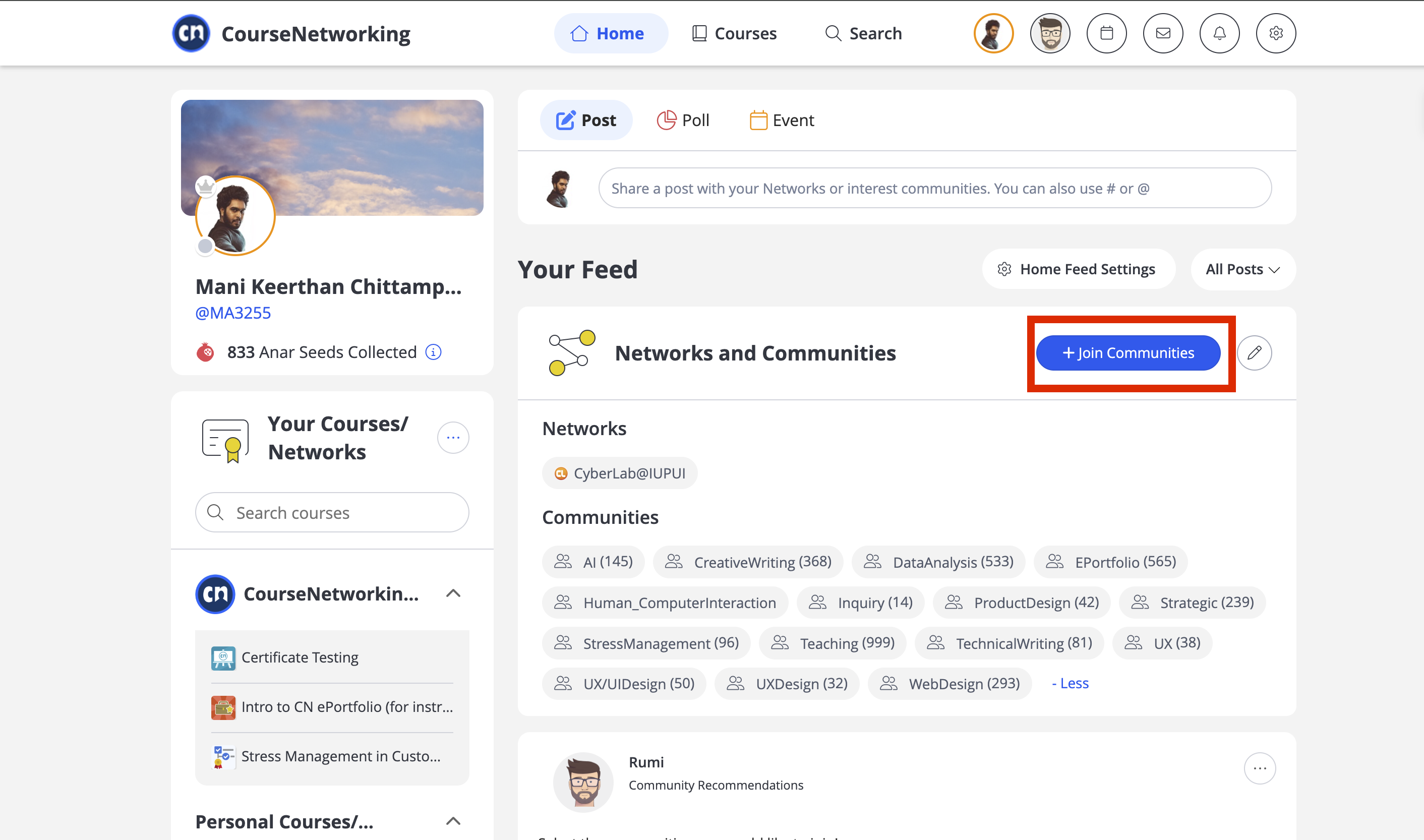Viewport: 1424px width, 840px height.
Task: Open the Your Courses/Networks more options
Action: coord(453,438)
